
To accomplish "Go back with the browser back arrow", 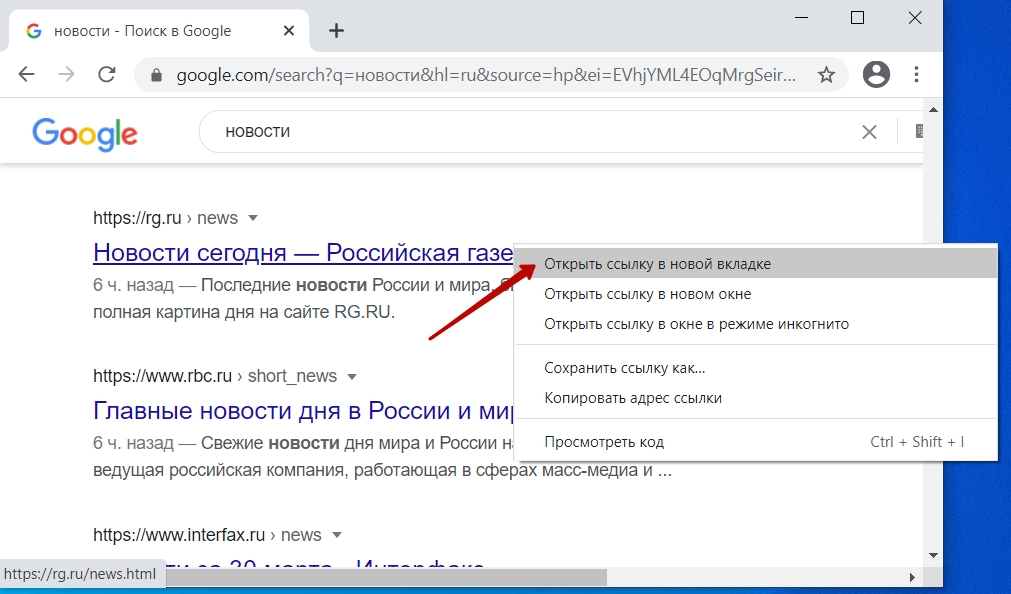I will 26,75.
